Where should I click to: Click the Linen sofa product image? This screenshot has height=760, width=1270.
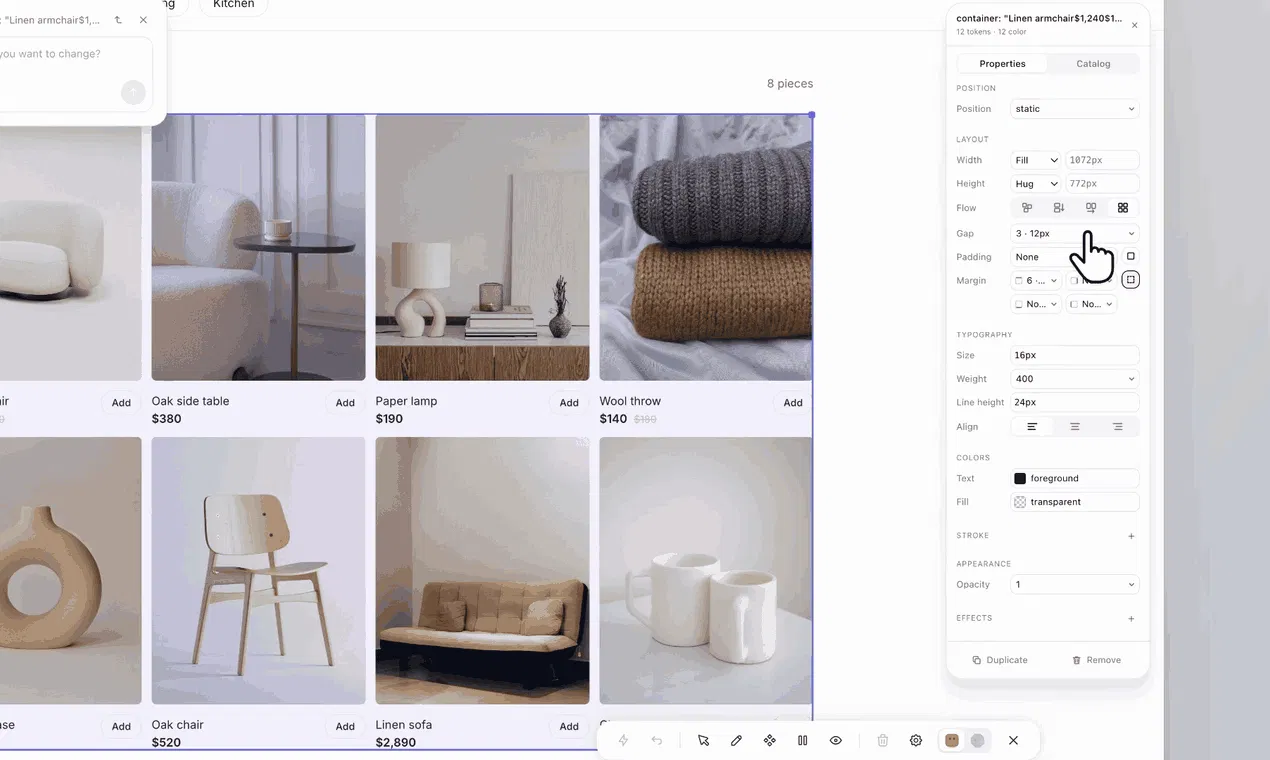coord(482,571)
